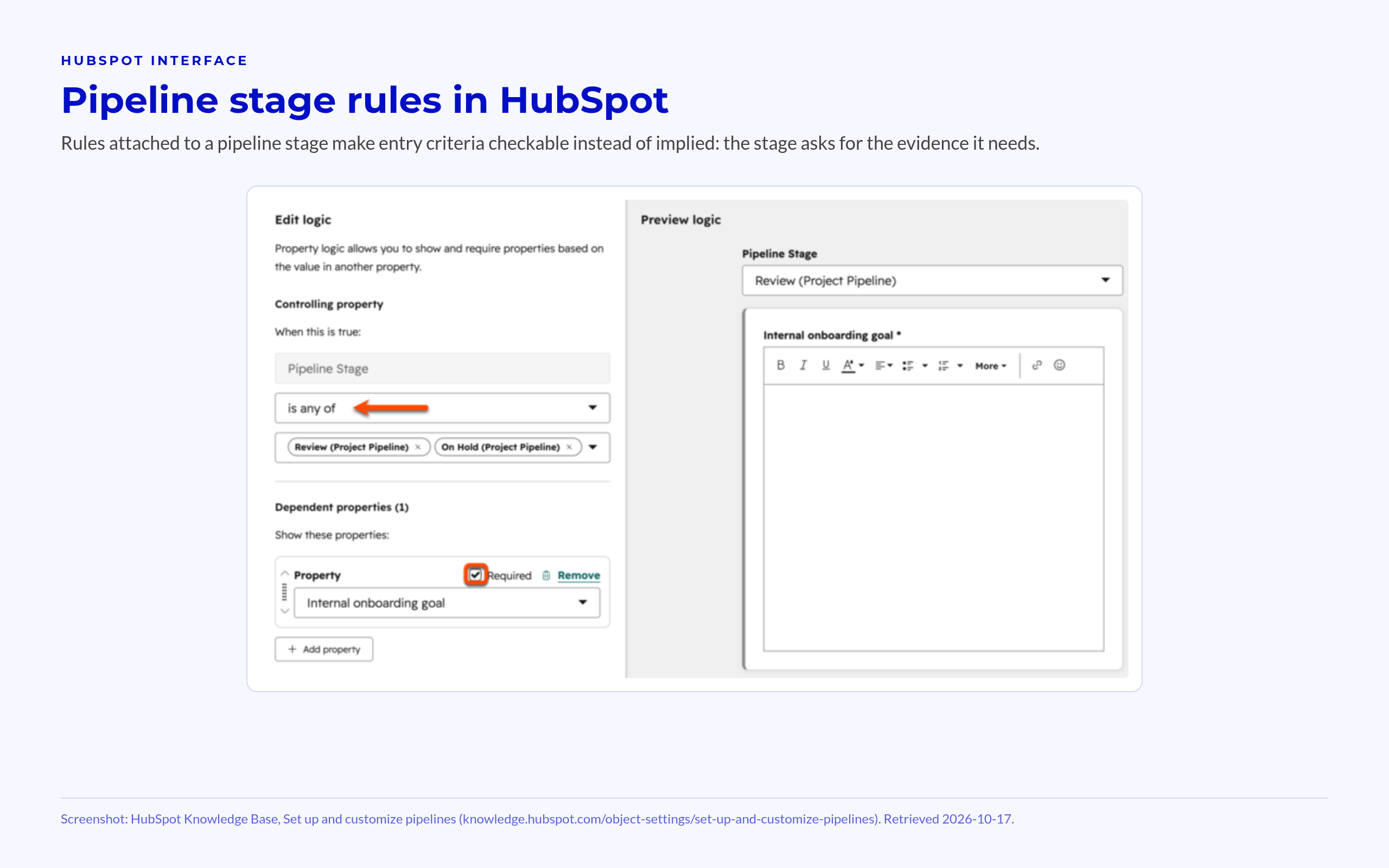Image resolution: width=1389 pixels, height=868 pixels.
Task: Open bulleted list options in toolbar
Action: [915, 366]
